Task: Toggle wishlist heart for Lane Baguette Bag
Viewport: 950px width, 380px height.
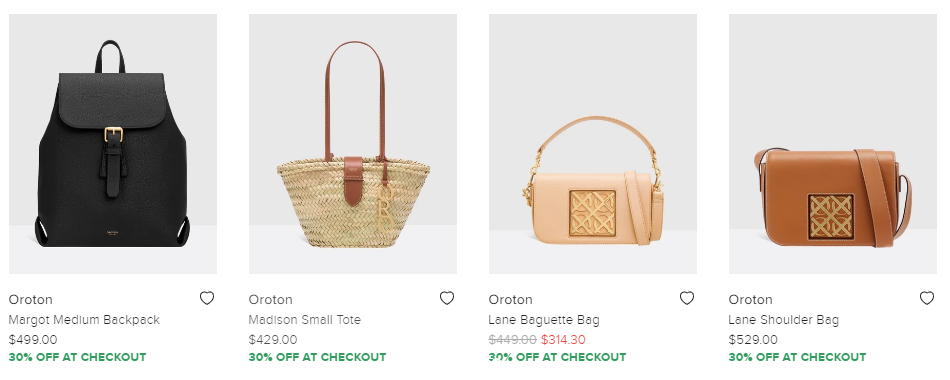Action: point(687,298)
